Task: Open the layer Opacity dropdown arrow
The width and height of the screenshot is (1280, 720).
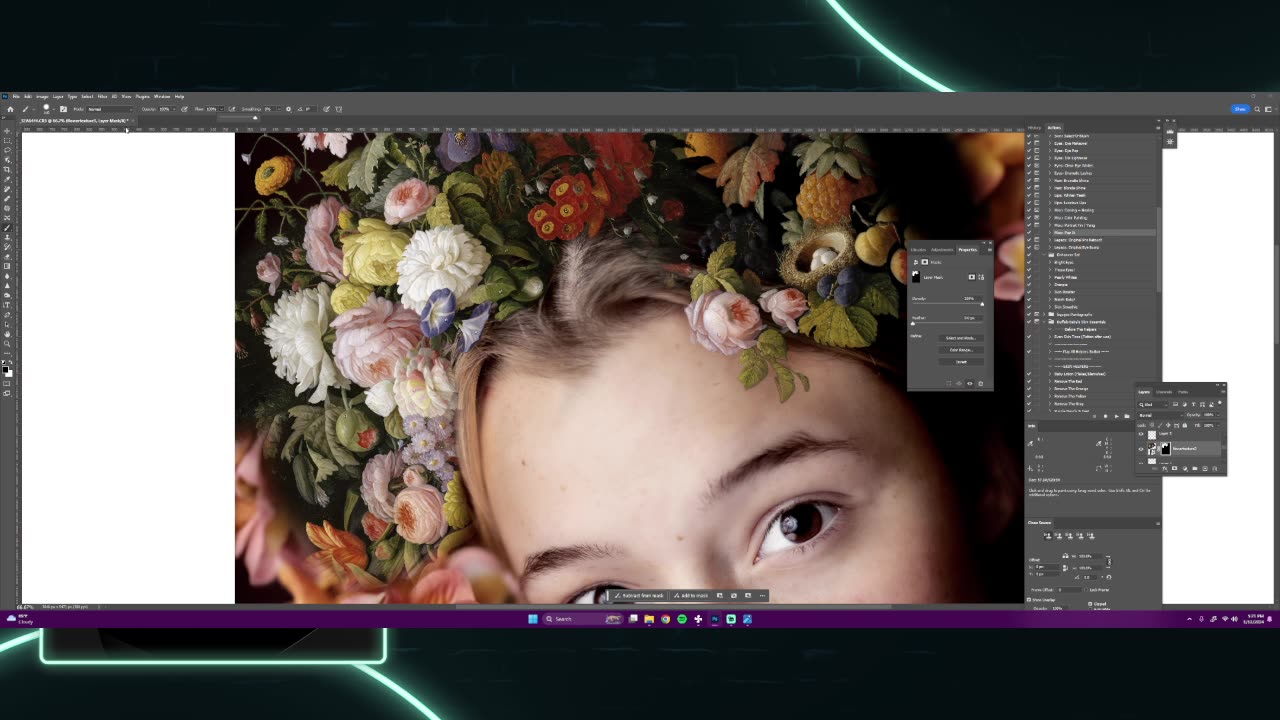Action: click(x=1218, y=415)
